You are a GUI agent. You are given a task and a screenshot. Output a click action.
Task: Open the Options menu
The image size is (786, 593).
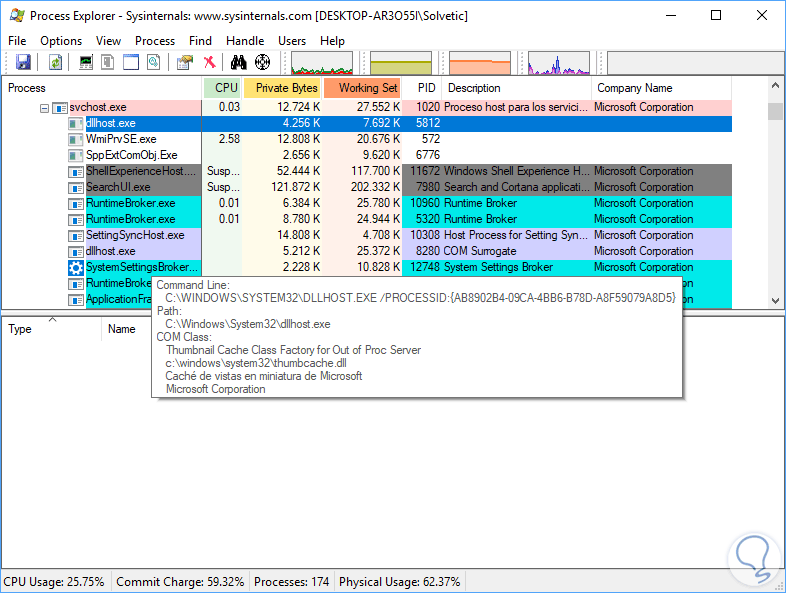coord(61,41)
